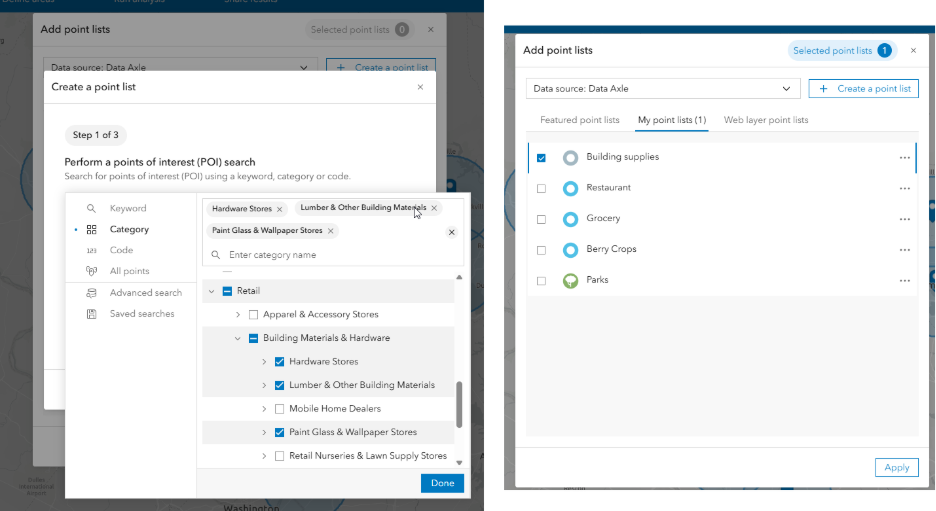
Task: Click Create a point list button on right
Action: click(x=863, y=88)
